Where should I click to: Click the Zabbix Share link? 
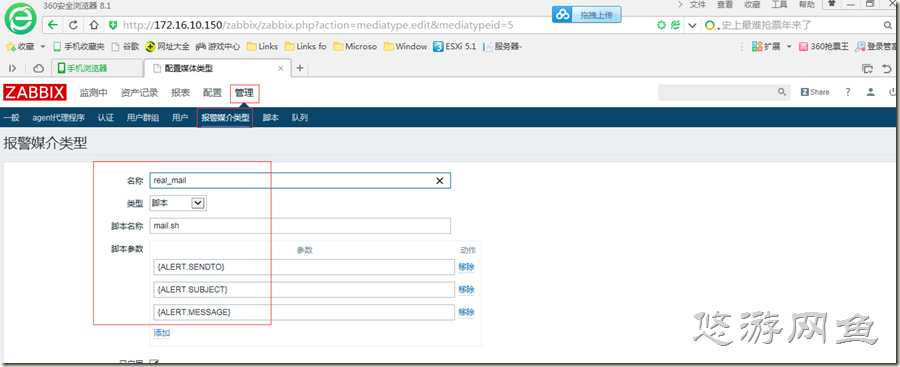815,92
